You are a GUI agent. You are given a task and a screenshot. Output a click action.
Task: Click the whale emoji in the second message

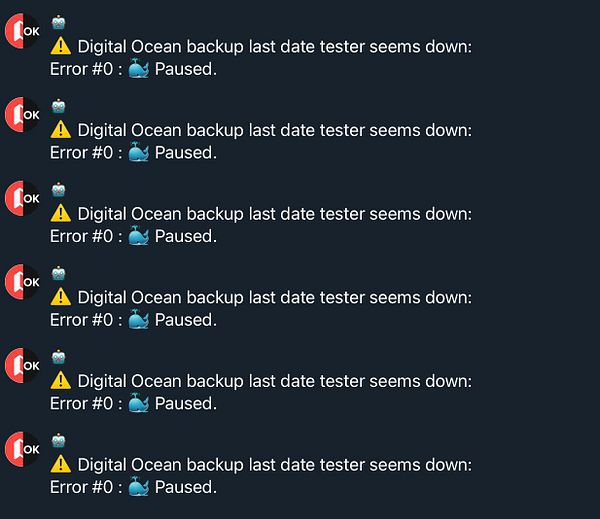coord(138,152)
